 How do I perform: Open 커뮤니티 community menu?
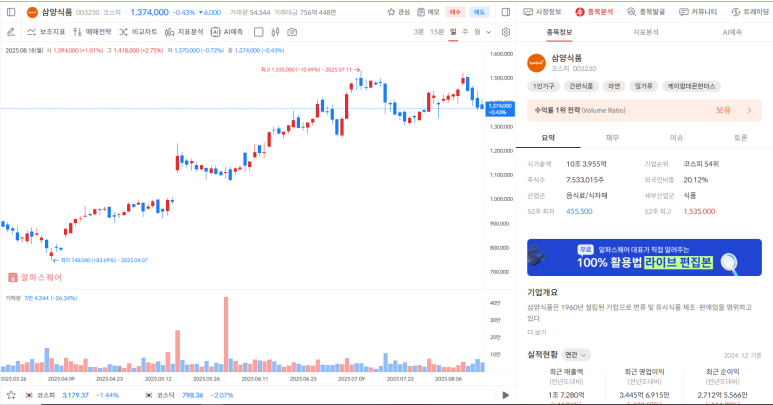coord(698,12)
